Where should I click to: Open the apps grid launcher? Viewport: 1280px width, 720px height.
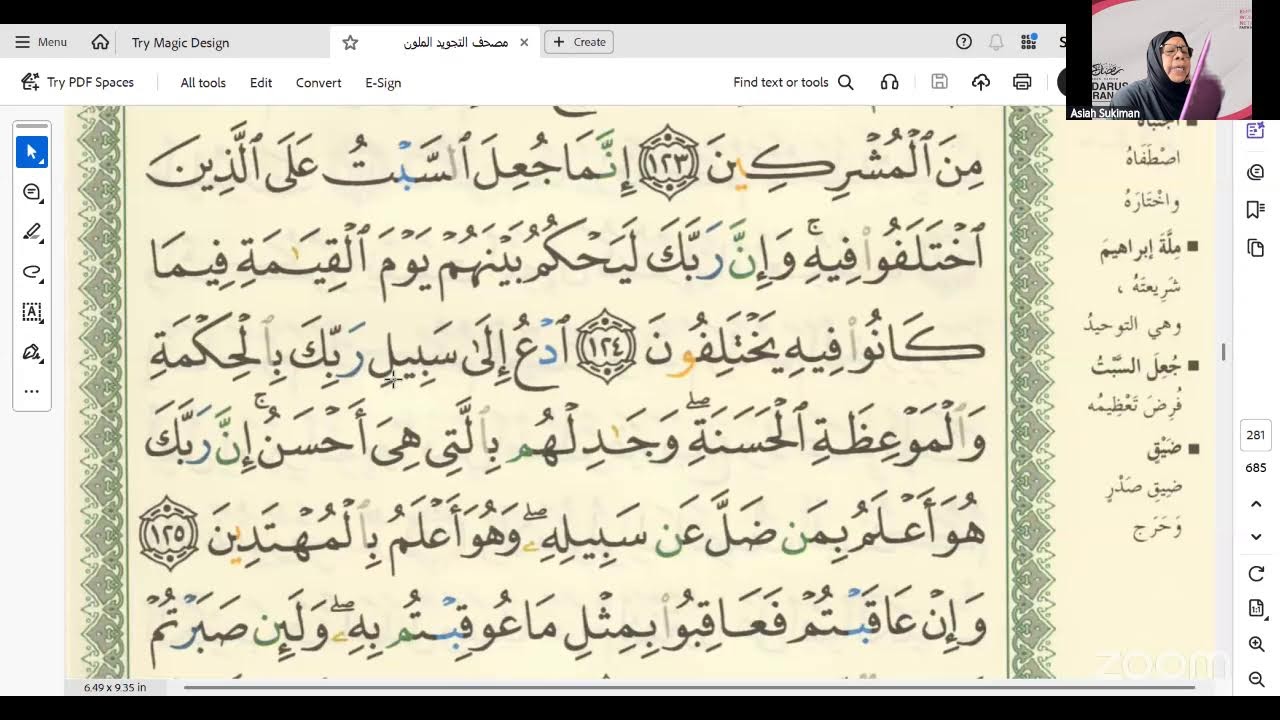tap(1028, 42)
